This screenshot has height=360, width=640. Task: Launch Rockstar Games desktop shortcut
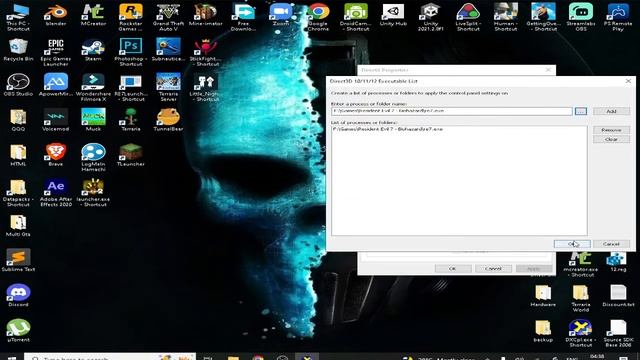tap(131, 17)
